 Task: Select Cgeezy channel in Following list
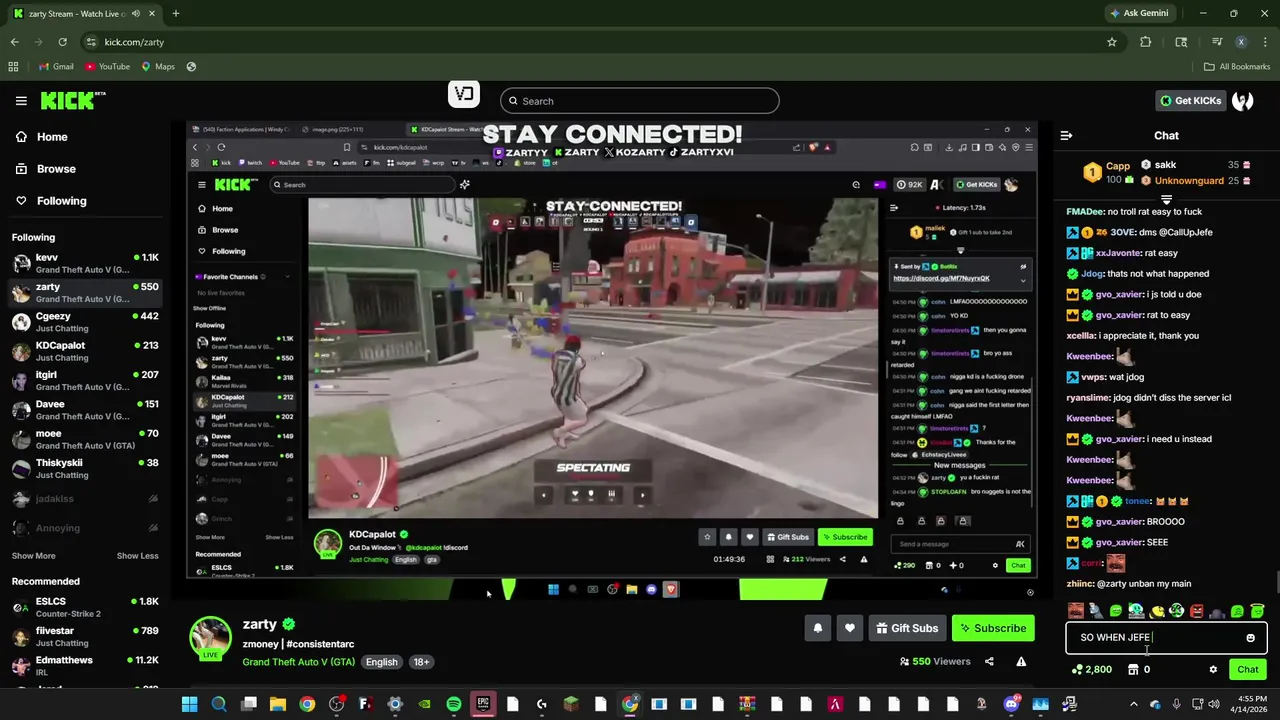[x=84, y=322]
